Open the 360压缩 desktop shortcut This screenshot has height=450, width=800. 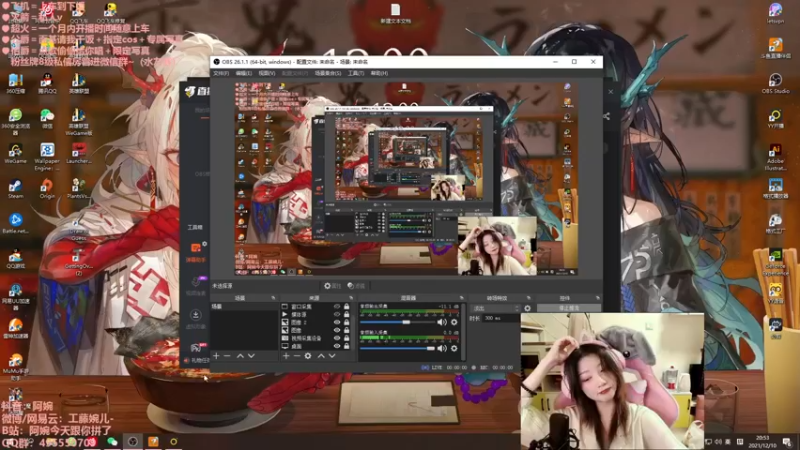point(15,84)
